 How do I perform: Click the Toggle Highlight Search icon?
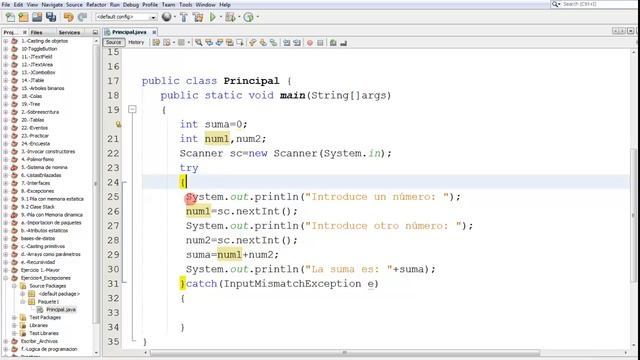[230, 42]
